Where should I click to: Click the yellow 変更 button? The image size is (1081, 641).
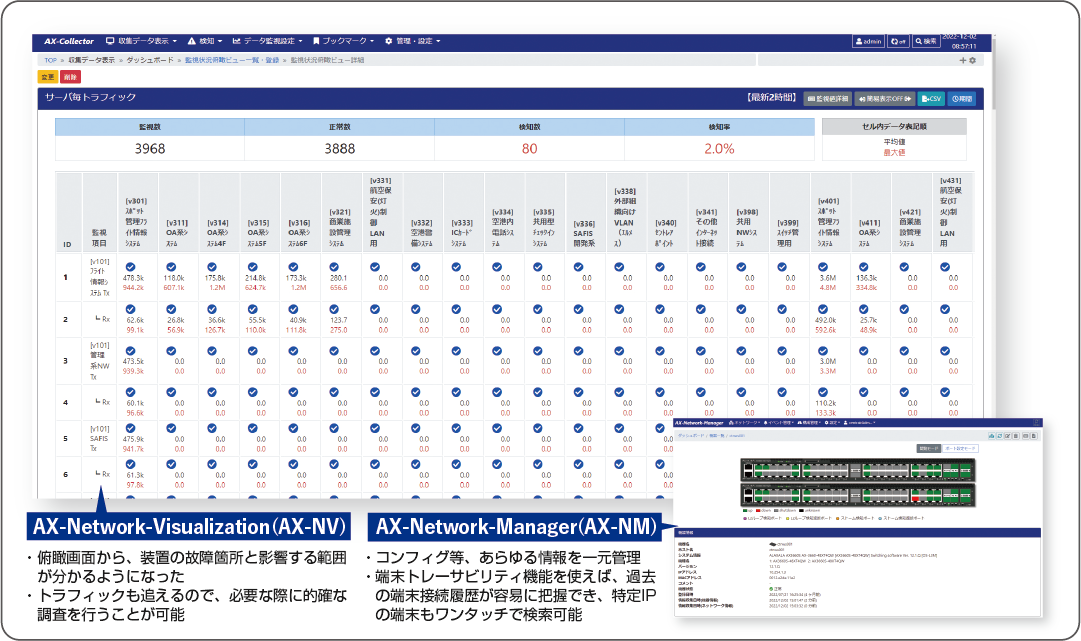pos(48,77)
